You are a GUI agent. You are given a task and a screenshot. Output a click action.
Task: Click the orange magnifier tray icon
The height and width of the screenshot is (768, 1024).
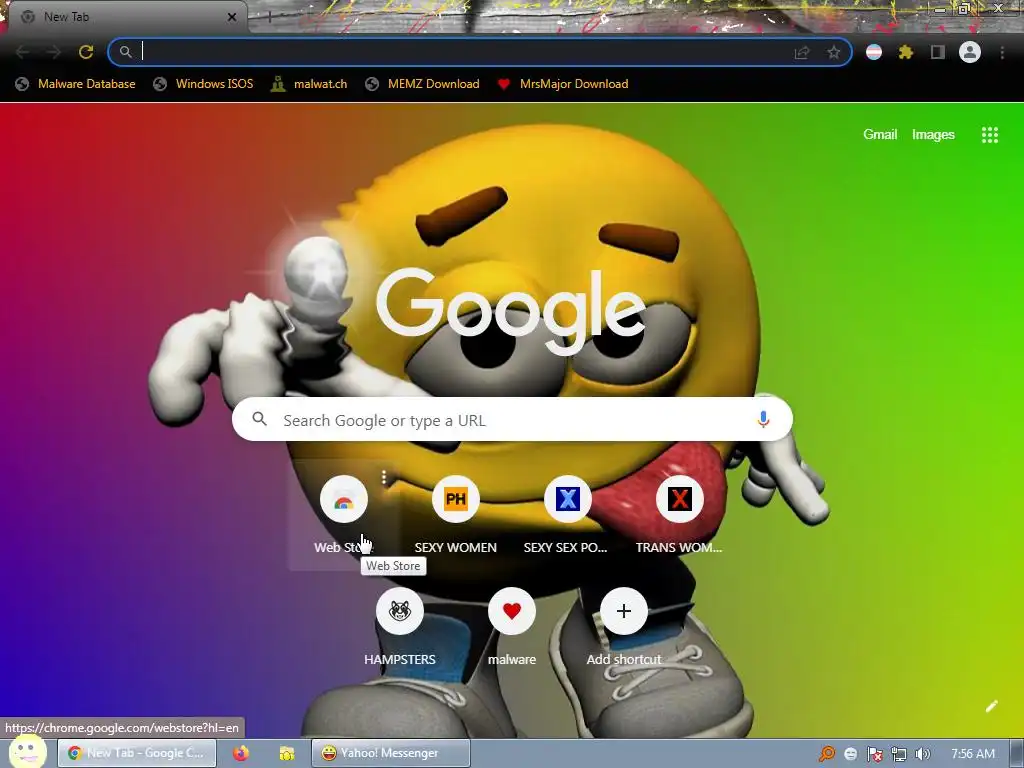827,754
